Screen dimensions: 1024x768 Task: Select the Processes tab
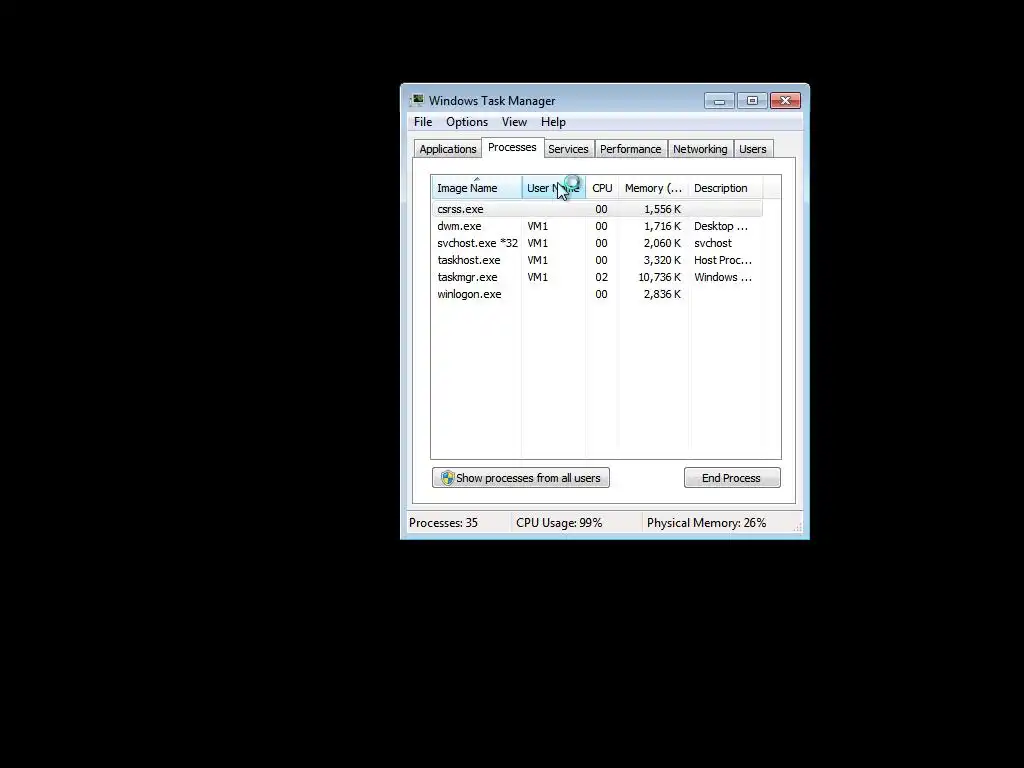click(x=512, y=148)
